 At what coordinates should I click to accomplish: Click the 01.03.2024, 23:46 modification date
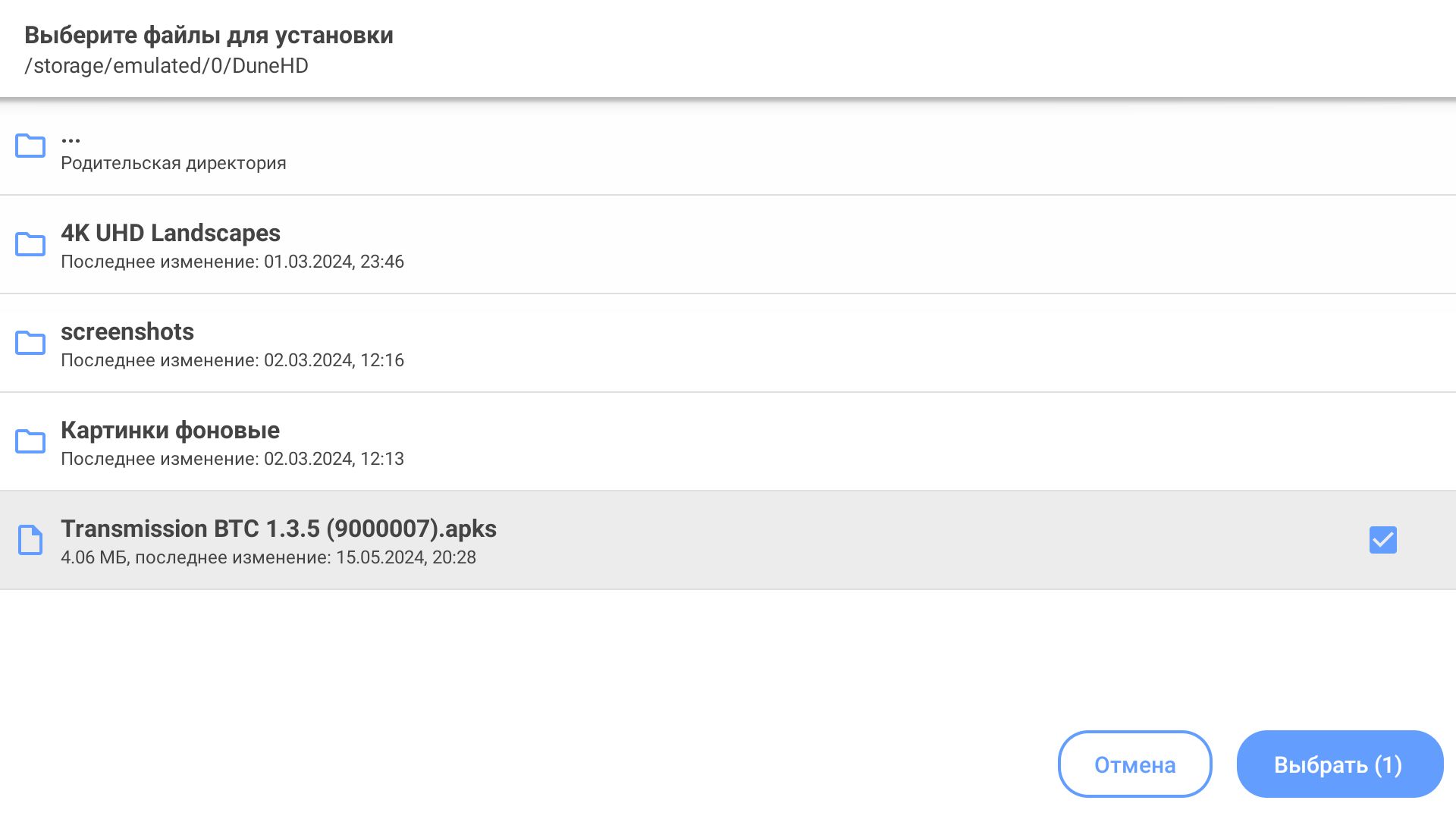(x=334, y=262)
